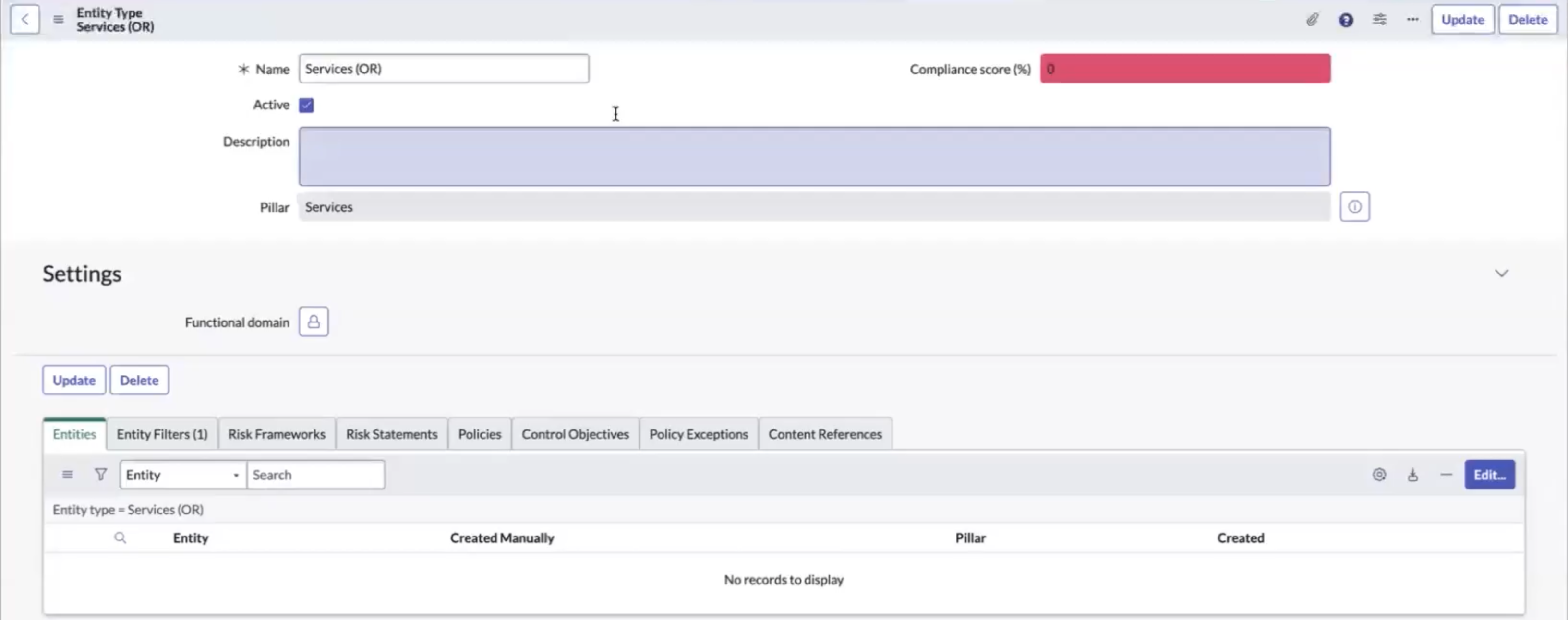Open the related list hamburger menu
Viewport: 1568px width, 620px height.
pos(68,475)
